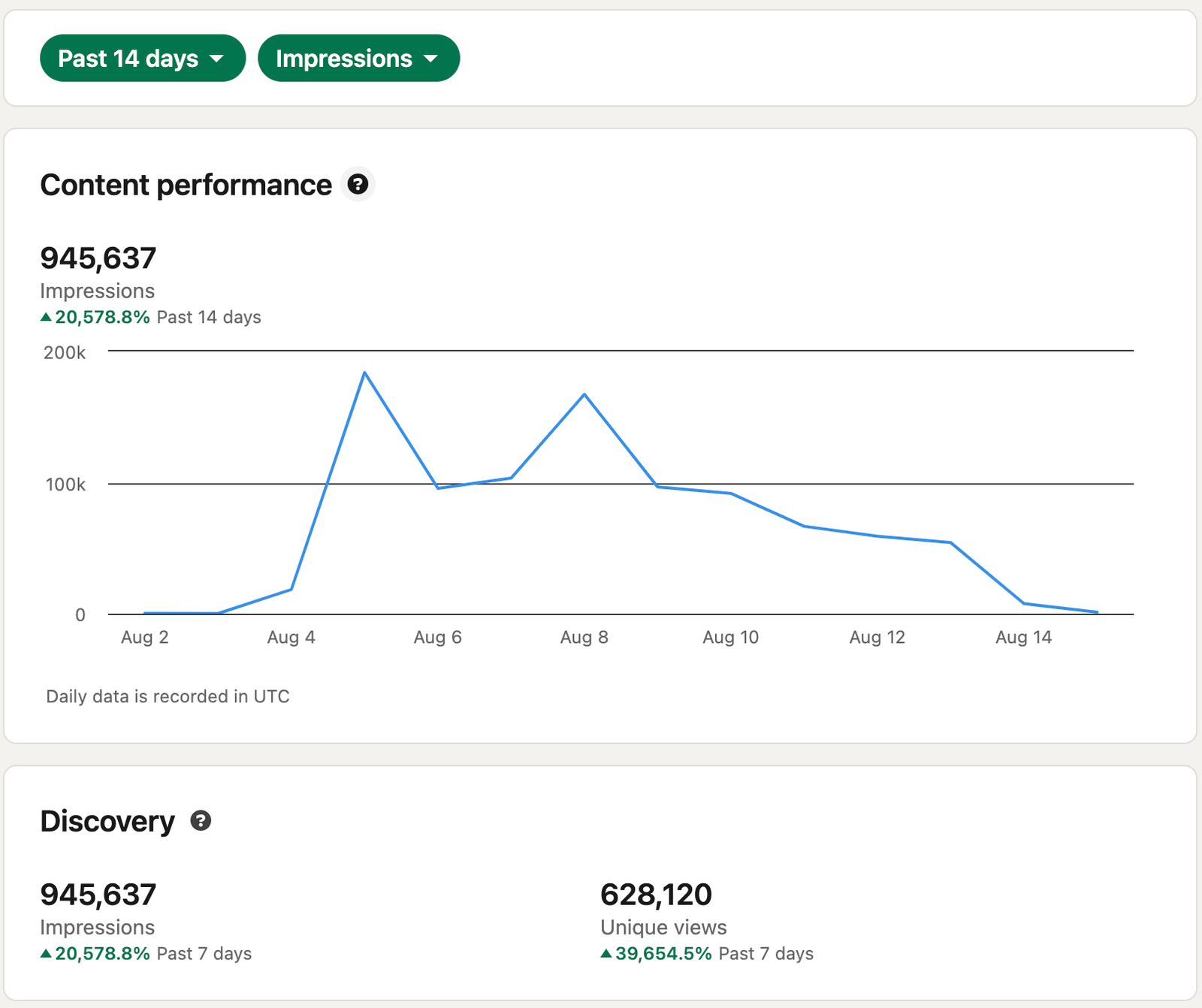Click the Aug 12 x-axis label

tap(877, 637)
